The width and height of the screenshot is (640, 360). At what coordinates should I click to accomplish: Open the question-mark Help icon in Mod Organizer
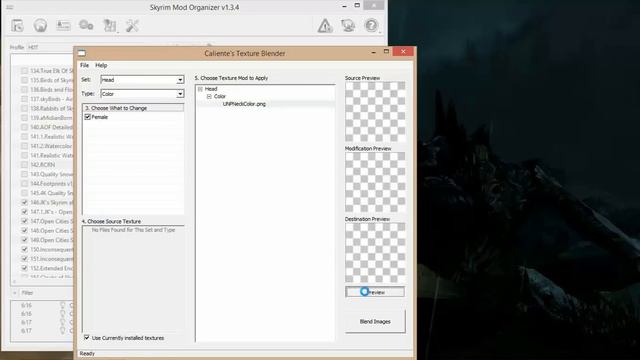pyautogui.click(x=371, y=26)
